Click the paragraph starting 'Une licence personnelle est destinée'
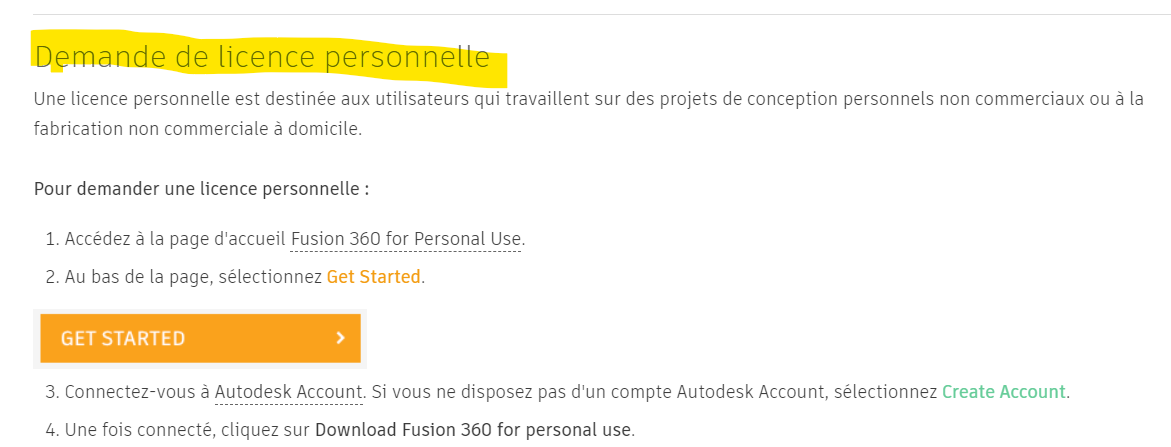The image size is (1171, 447). (x=500, y=100)
